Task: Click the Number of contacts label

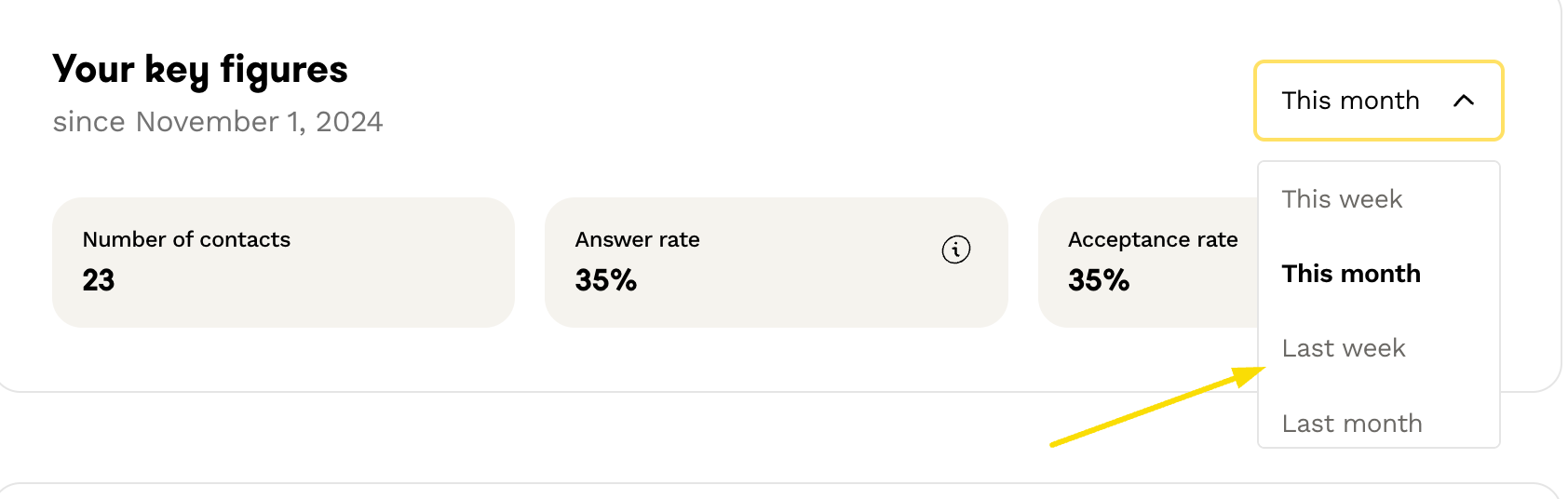Action: pyautogui.click(x=186, y=239)
